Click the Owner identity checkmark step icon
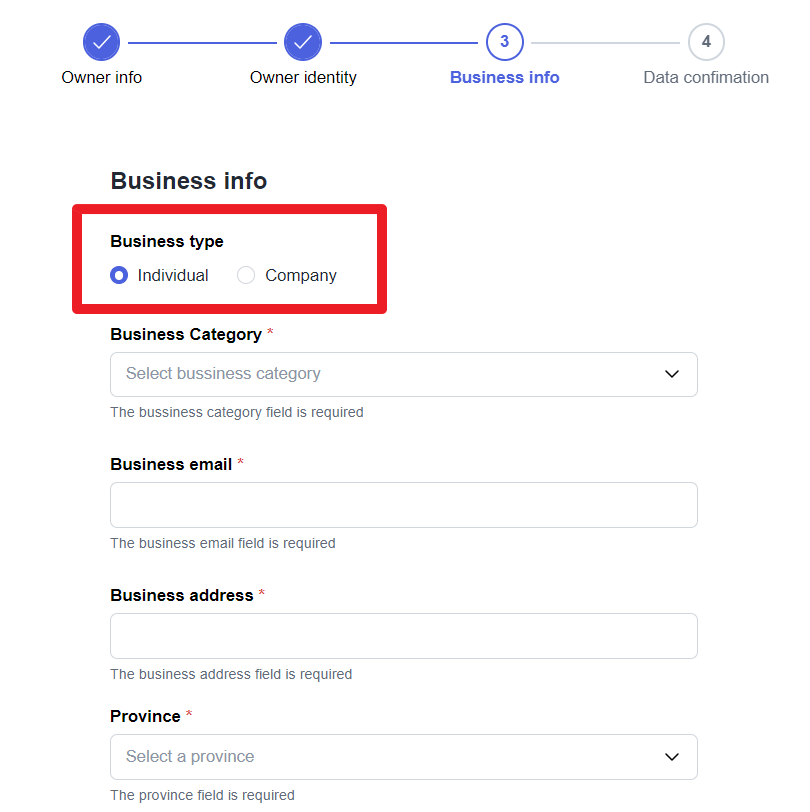 pos(303,42)
